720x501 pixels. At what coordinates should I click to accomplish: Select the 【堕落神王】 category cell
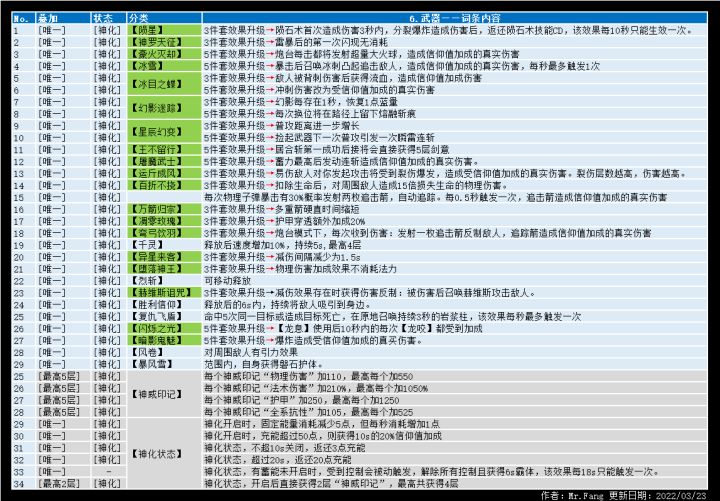tap(164, 269)
